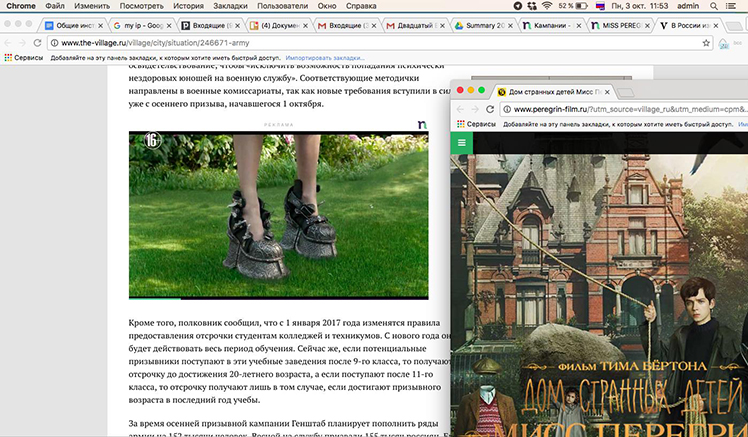Switch to the Общие инст tab
This screenshot has height=437, width=748.
pos(74,26)
